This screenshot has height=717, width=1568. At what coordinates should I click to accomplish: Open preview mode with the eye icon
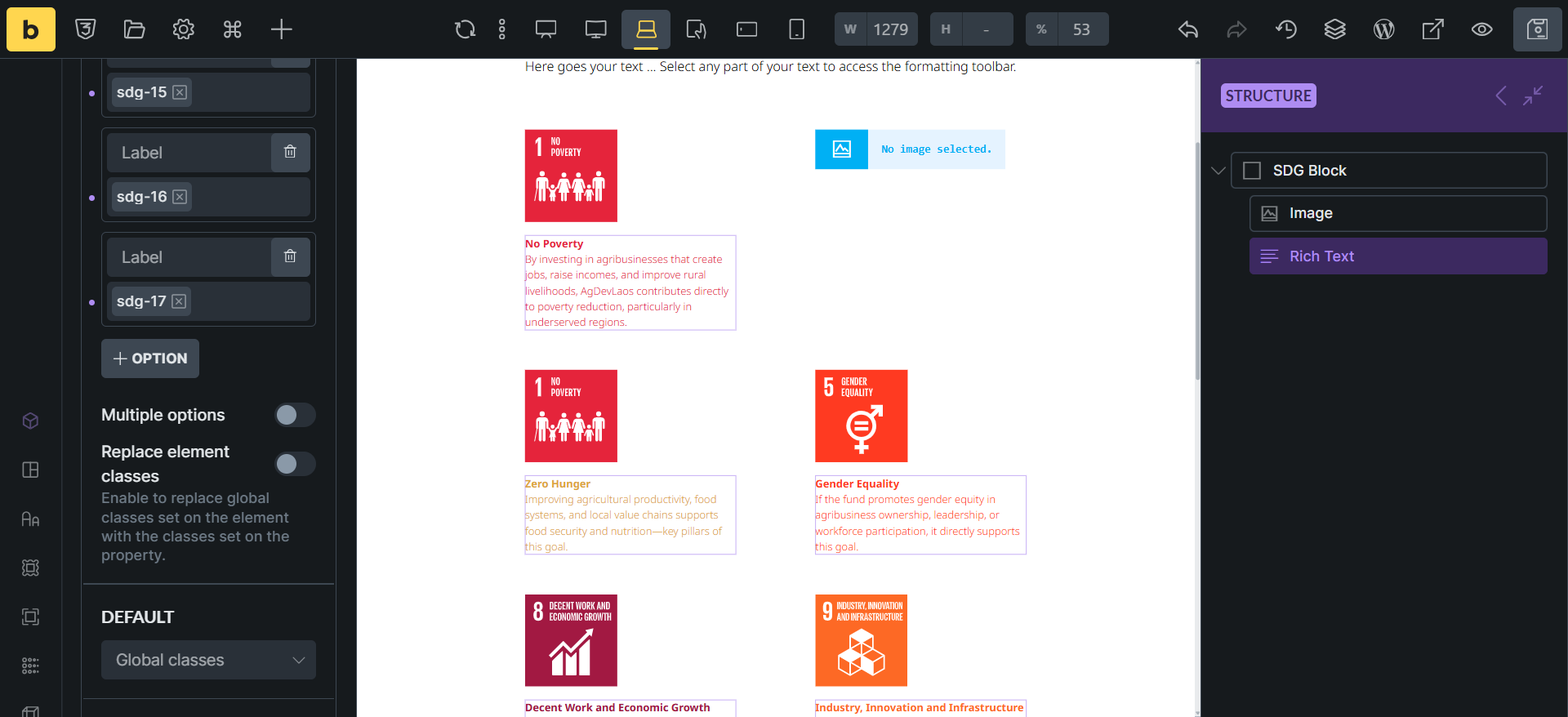tap(1482, 29)
